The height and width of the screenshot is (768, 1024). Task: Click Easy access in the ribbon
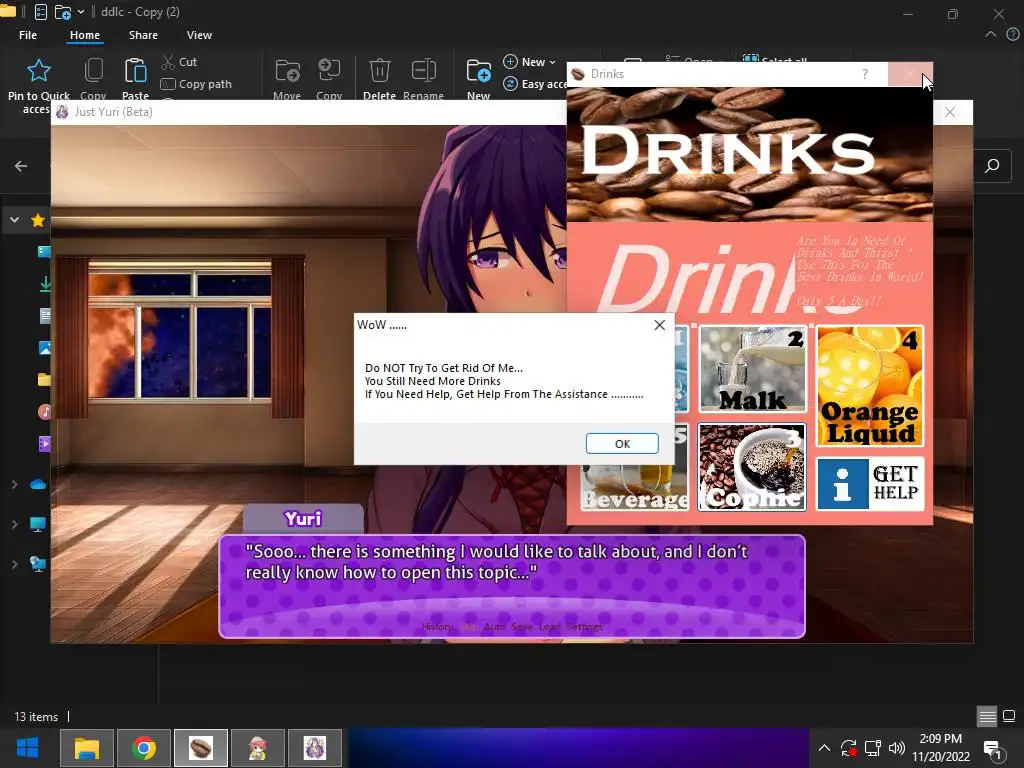coord(535,84)
